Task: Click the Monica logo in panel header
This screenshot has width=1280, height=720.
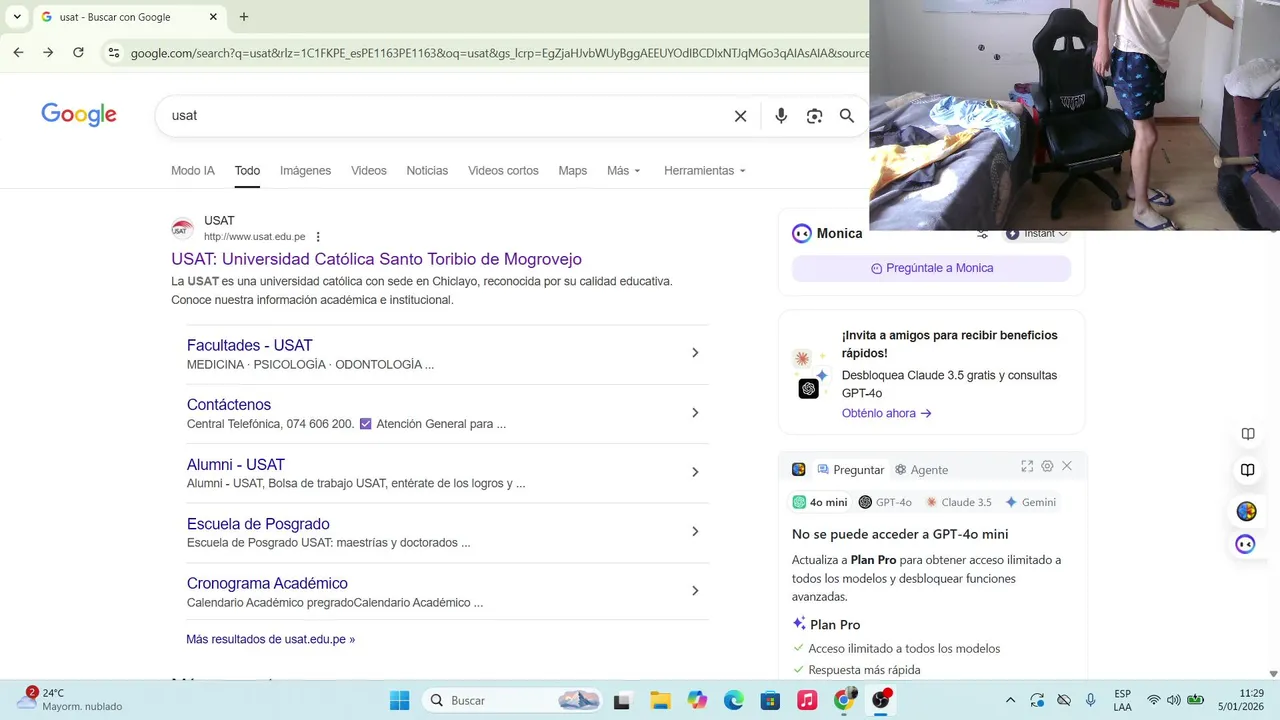Action: coord(802,233)
